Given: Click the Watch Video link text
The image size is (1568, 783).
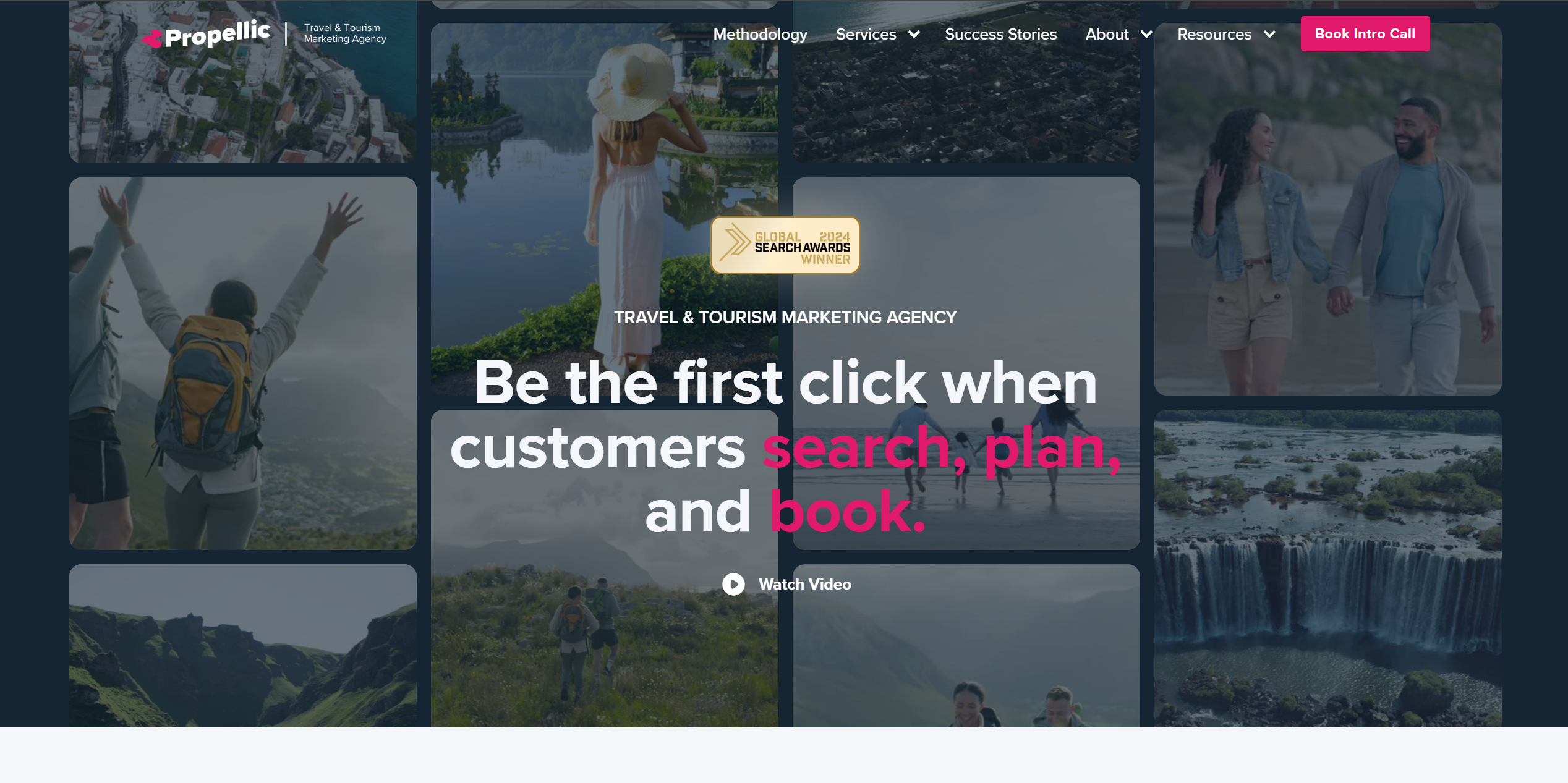Looking at the screenshot, I should pyautogui.click(x=804, y=584).
